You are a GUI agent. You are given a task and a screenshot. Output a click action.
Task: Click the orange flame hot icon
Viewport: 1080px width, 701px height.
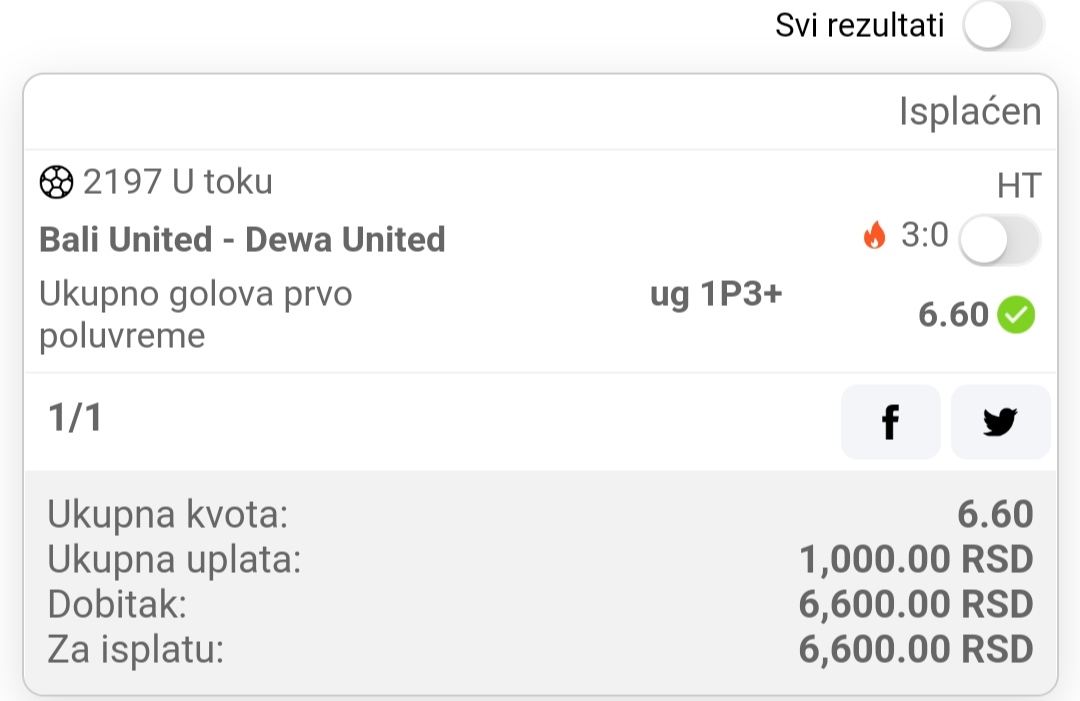coord(875,236)
